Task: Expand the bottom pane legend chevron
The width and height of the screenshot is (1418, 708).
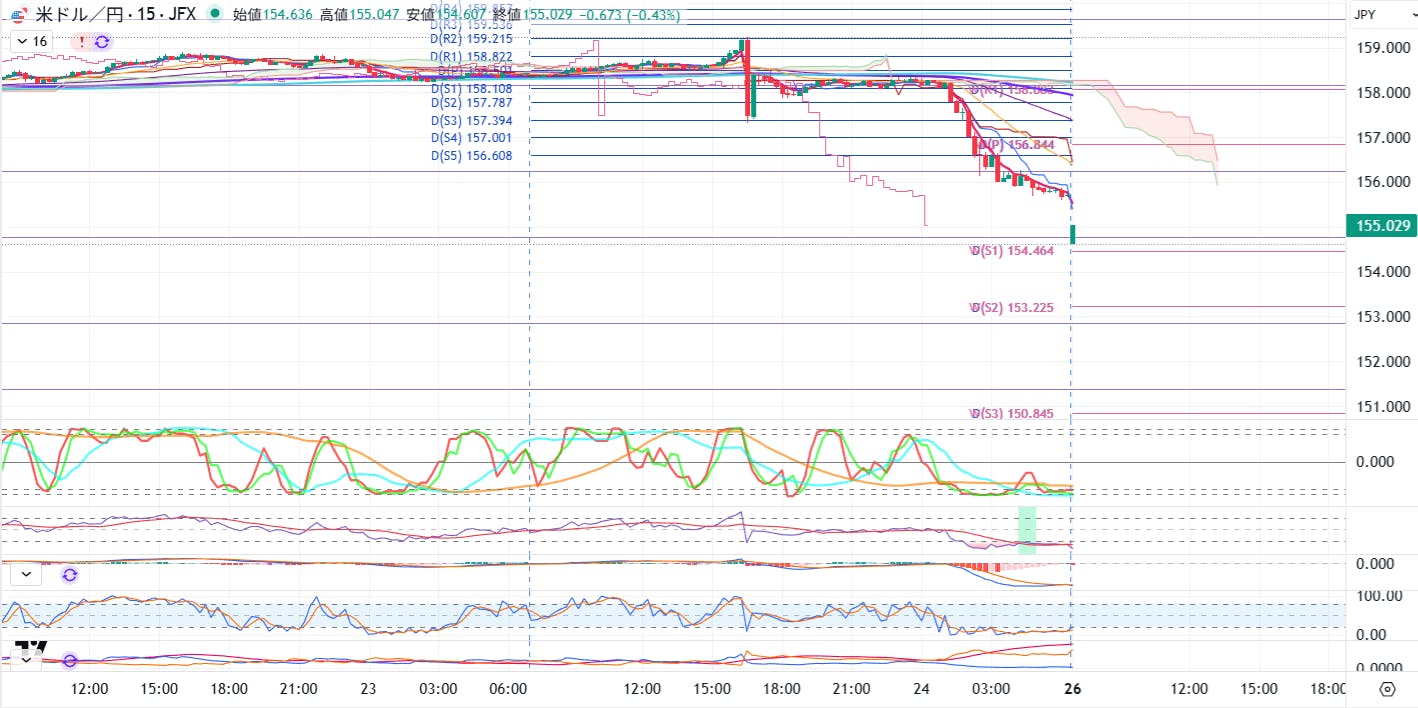Action: click(24, 661)
